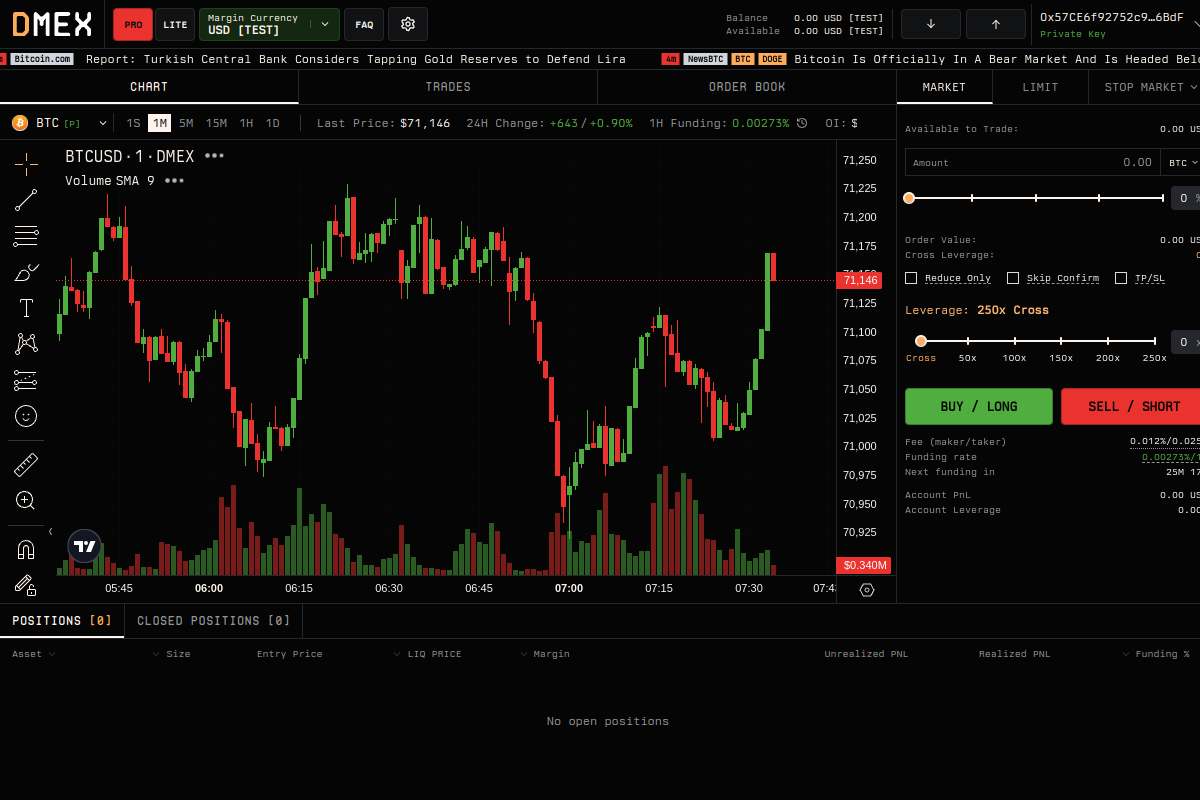This screenshot has height=800, width=1200.
Task: Pick the brush drawing tool
Action: (26, 271)
